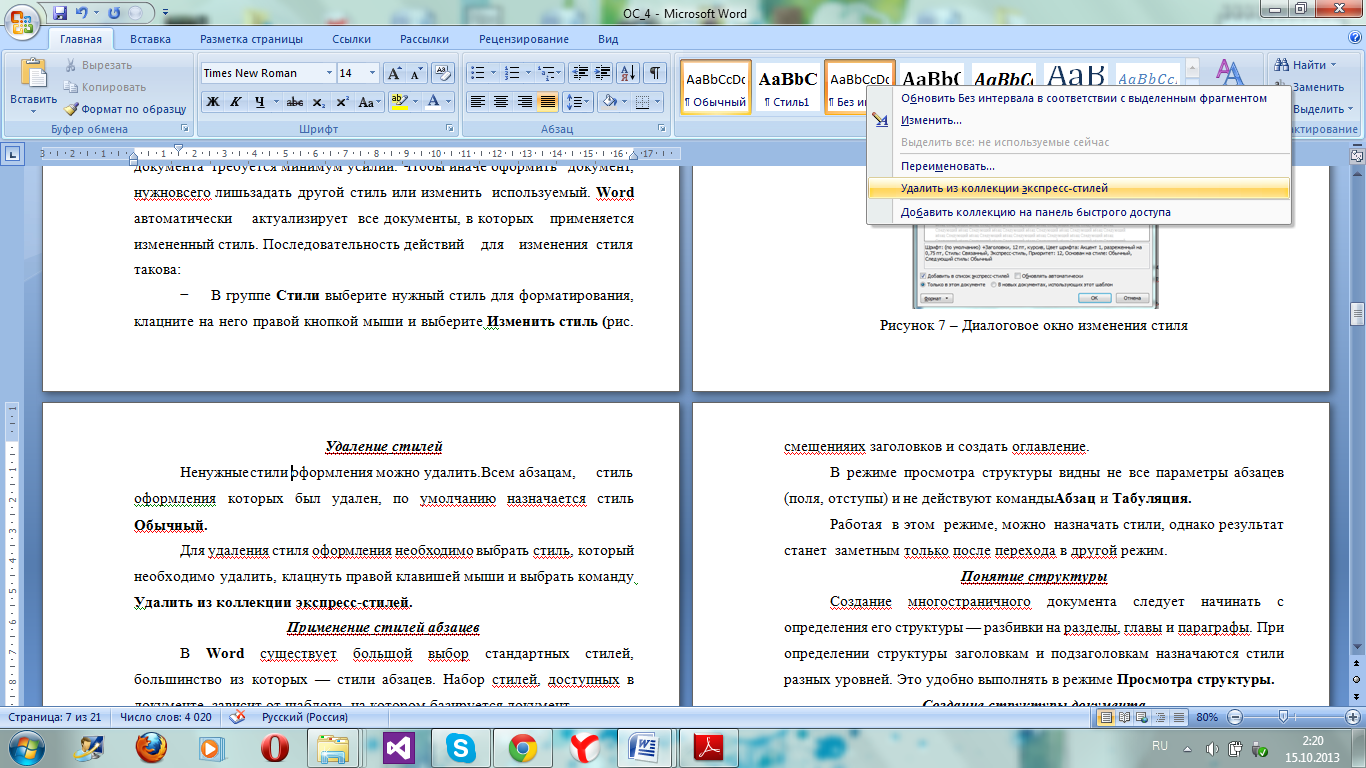Toggle show paragraph marks (¶)
The image size is (1366, 768).
click(x=655, y=73)
